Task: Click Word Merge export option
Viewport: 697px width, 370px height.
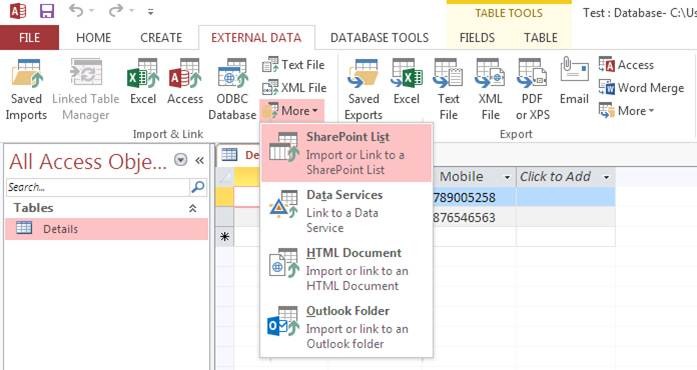Action: pos(641,88)
